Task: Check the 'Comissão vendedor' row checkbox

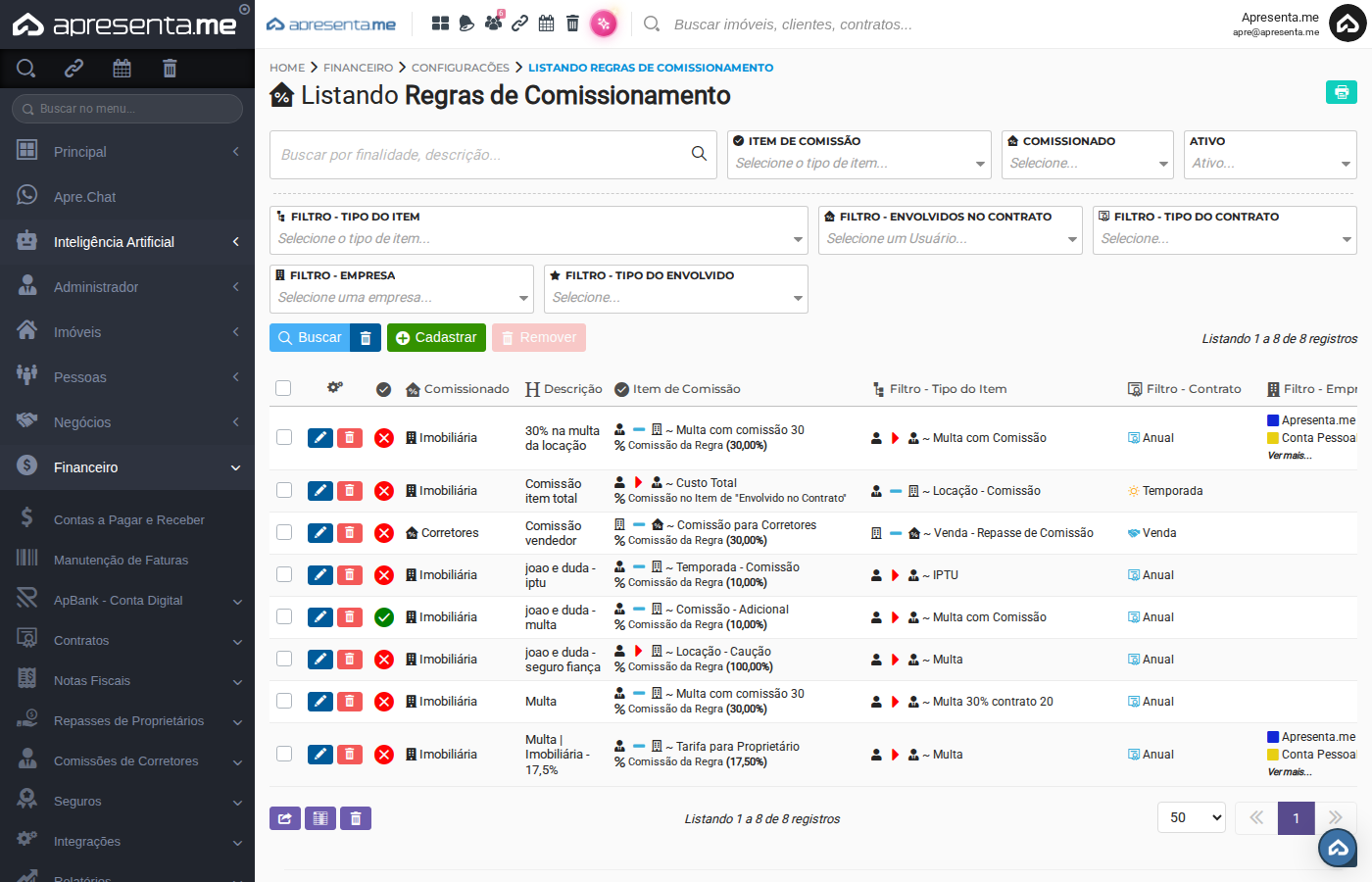Action: pos(284,532)
